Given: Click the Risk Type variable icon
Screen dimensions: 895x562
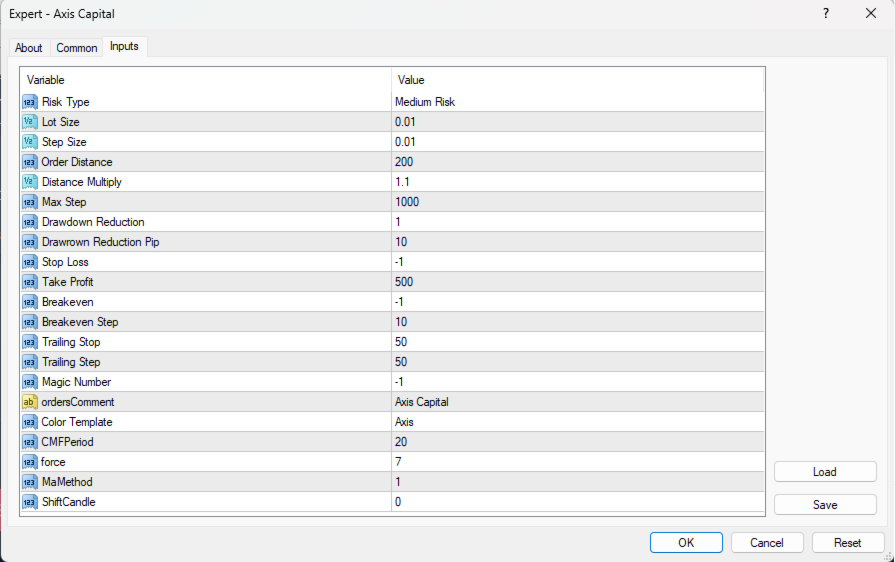Looking at the screenshot, I should [30, 102].
